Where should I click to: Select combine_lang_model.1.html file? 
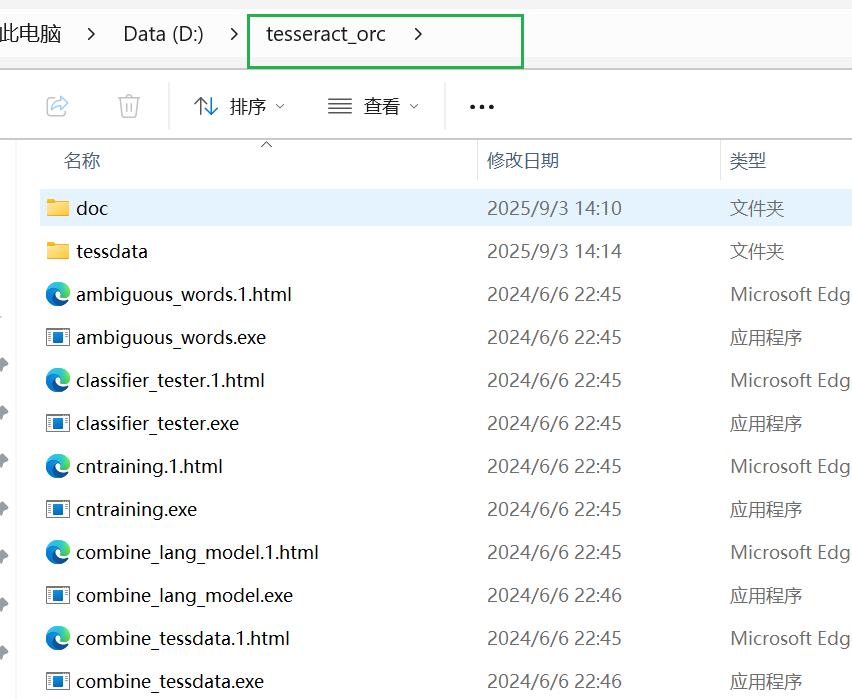(197, 552)
